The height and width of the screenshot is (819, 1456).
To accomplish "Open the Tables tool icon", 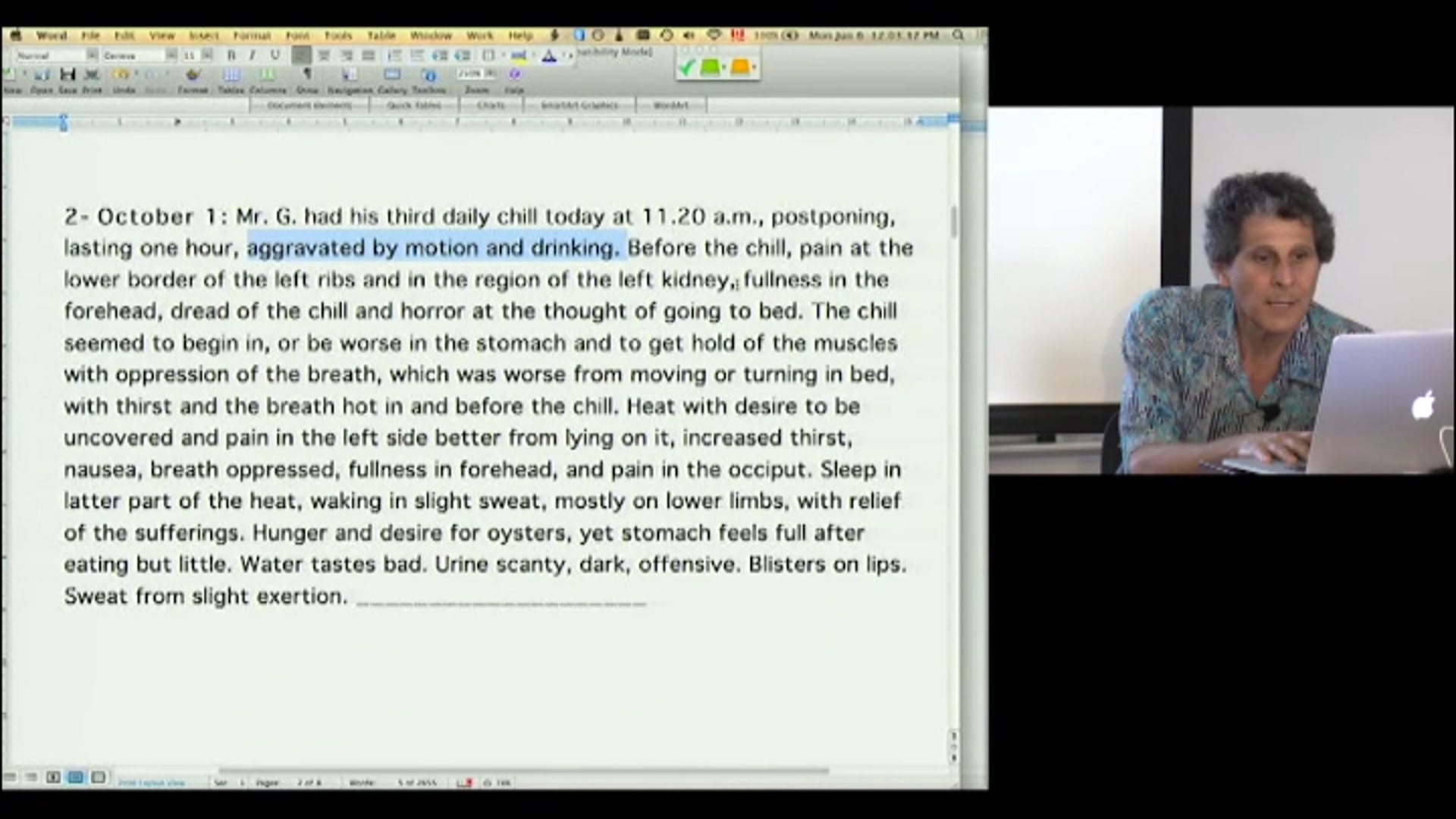I will 231,74.
